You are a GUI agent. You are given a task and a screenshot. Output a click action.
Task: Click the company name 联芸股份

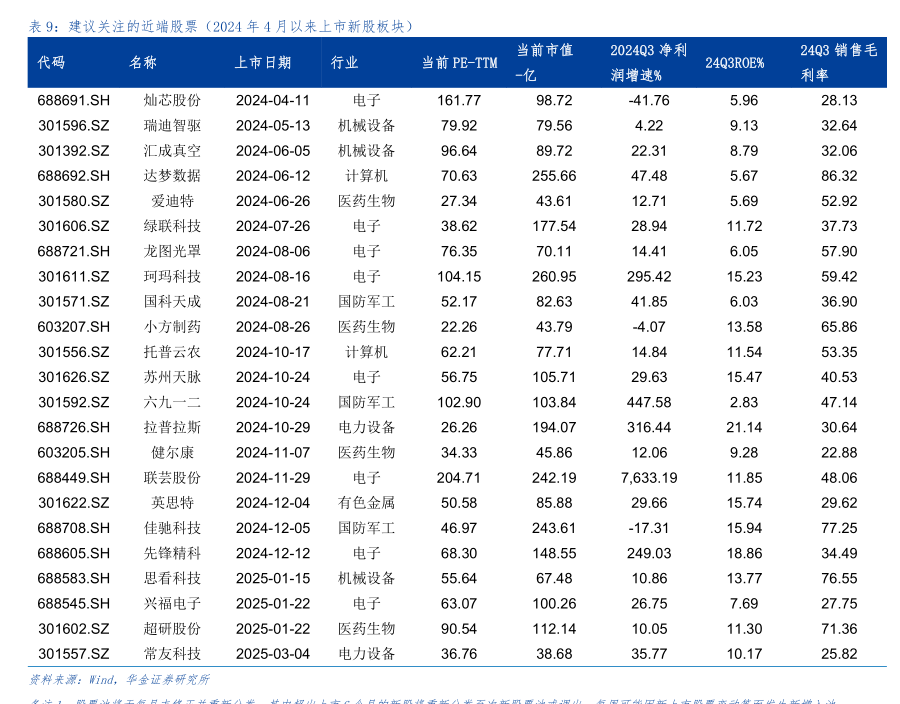click(172, 477)
